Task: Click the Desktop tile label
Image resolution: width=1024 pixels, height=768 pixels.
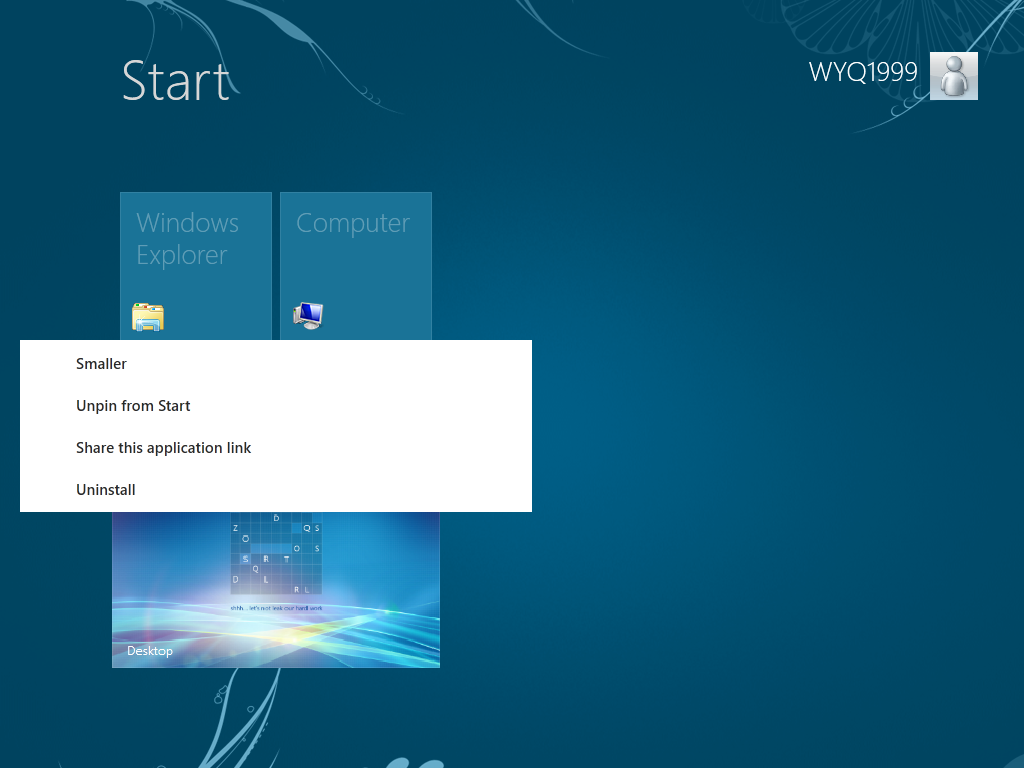Action: 150,650
